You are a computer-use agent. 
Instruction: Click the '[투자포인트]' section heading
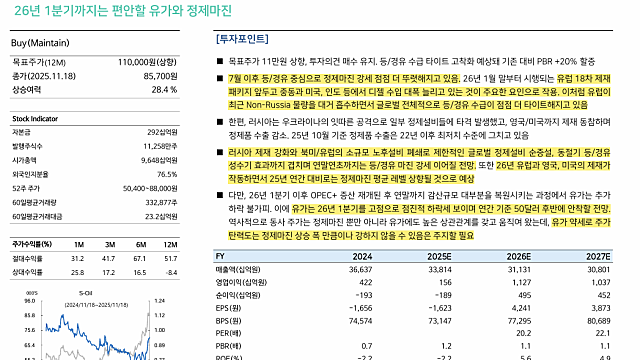pos(242,39)
